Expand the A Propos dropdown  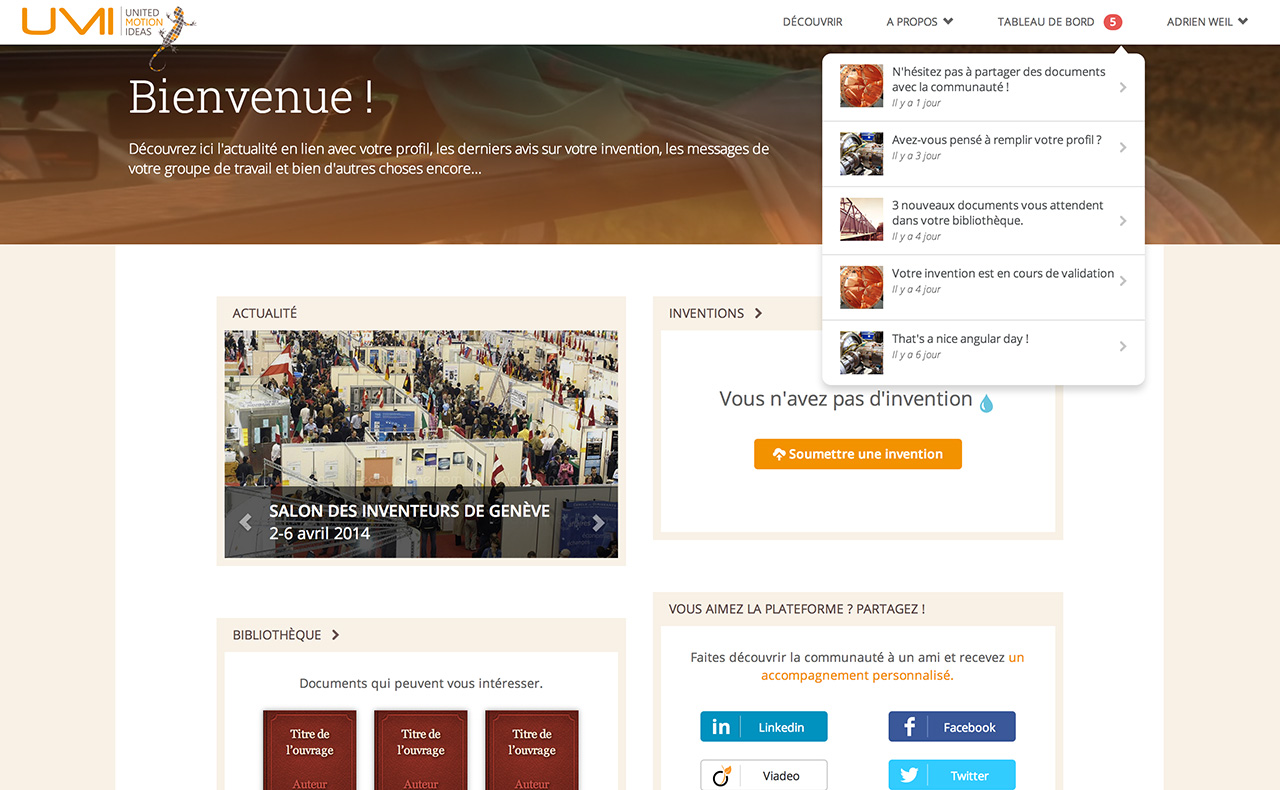point(919,22)
